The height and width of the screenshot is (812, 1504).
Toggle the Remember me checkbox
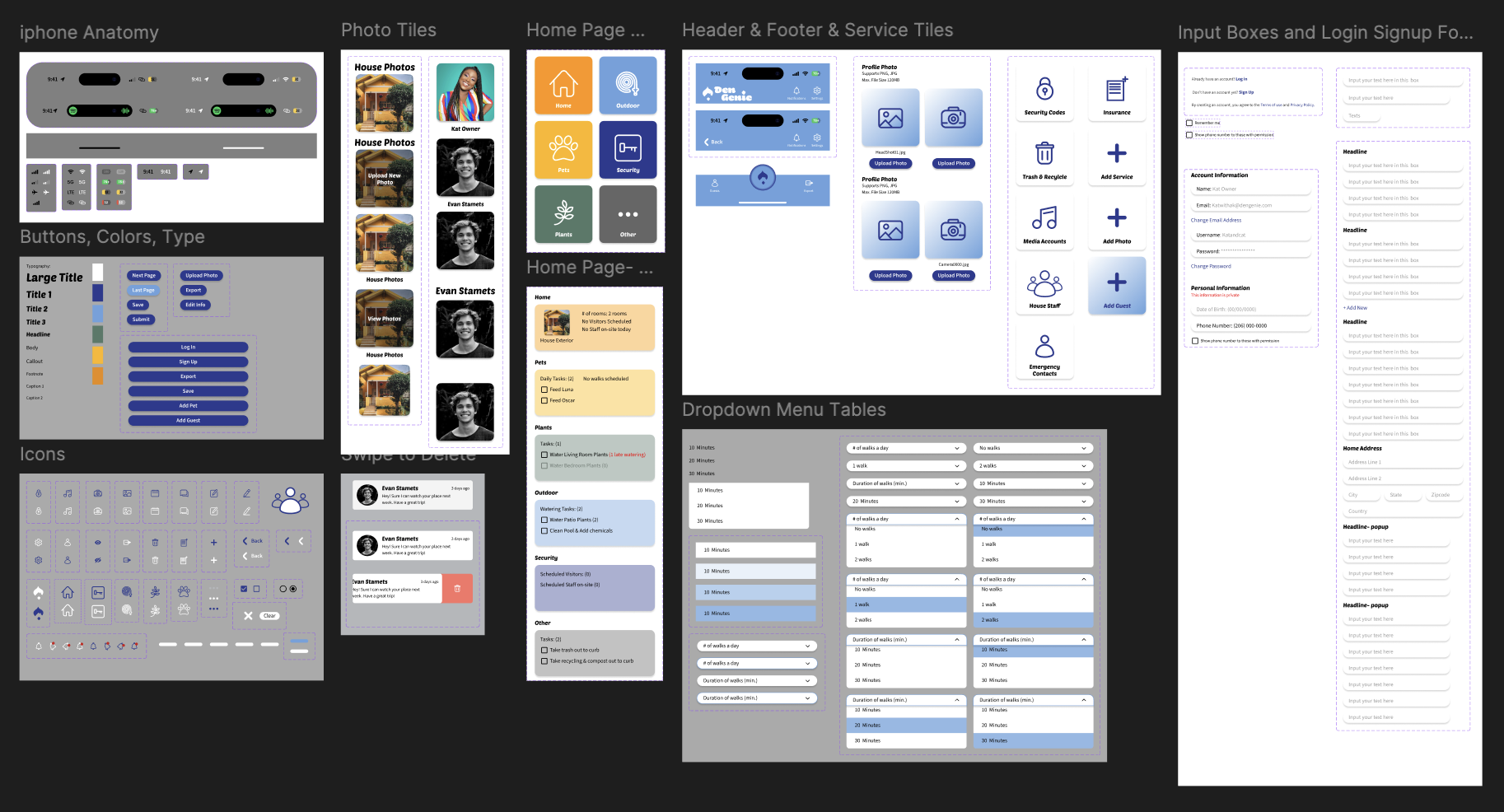[1189, 123]
